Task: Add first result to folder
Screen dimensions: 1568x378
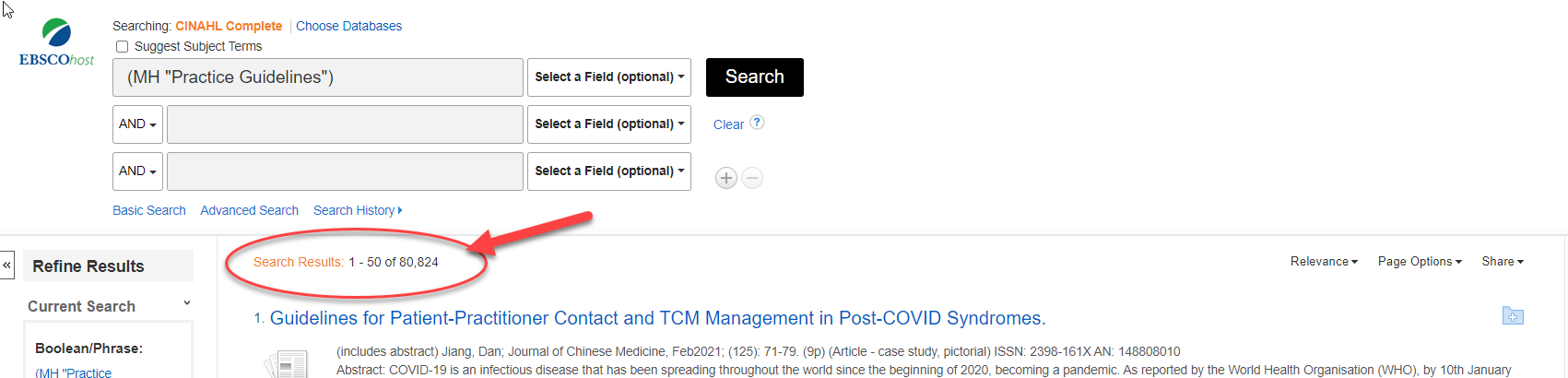Action: click(x=1513, y=316)
